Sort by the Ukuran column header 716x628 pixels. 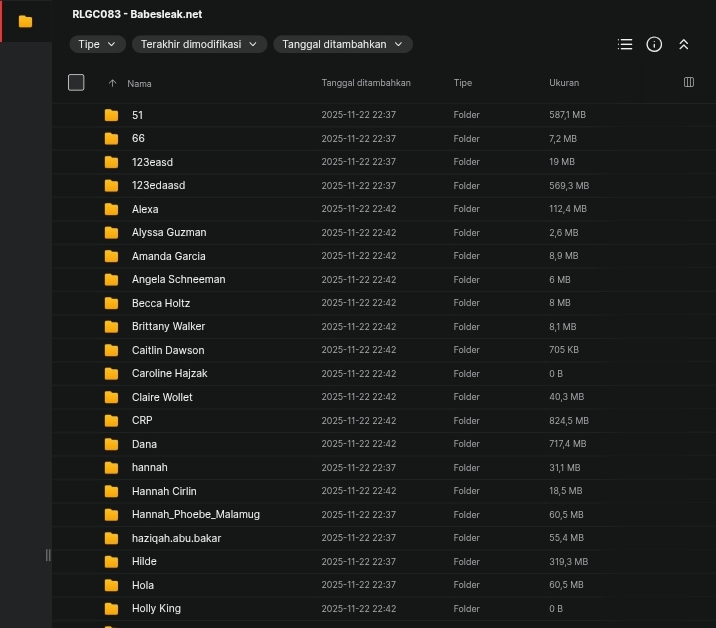[564, 83]
